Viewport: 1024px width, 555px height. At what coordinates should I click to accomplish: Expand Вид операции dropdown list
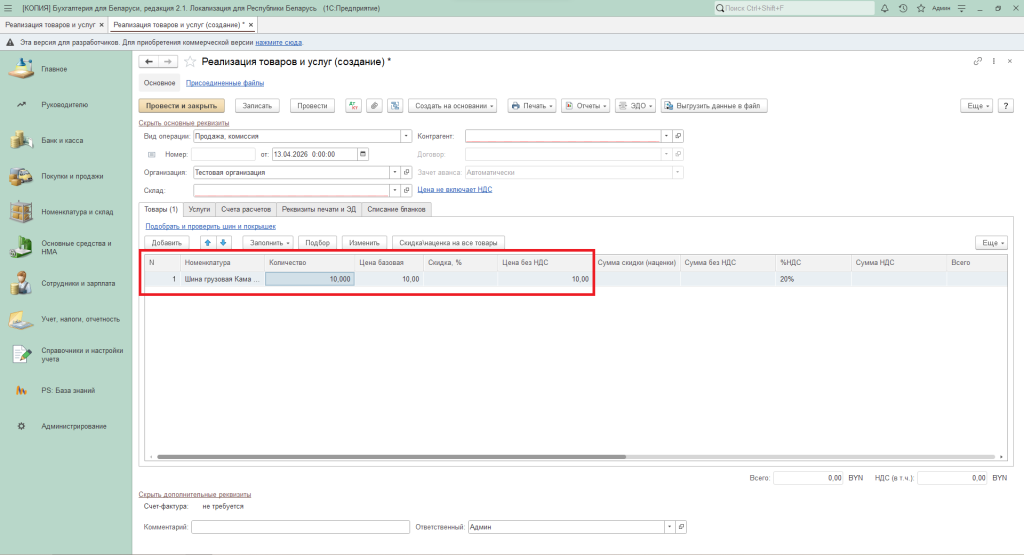coord(406,136)
